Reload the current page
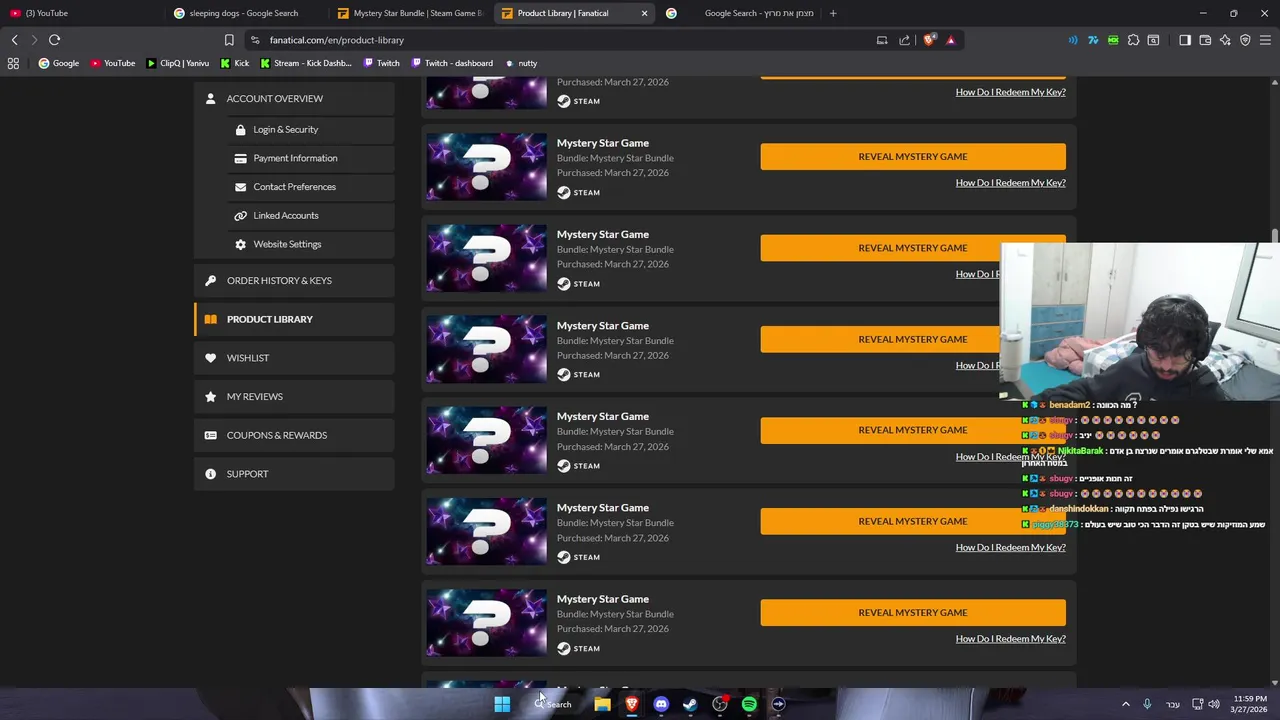This screenshot has width=1280, height=720. pyautogui.click(x=54, y=40)
